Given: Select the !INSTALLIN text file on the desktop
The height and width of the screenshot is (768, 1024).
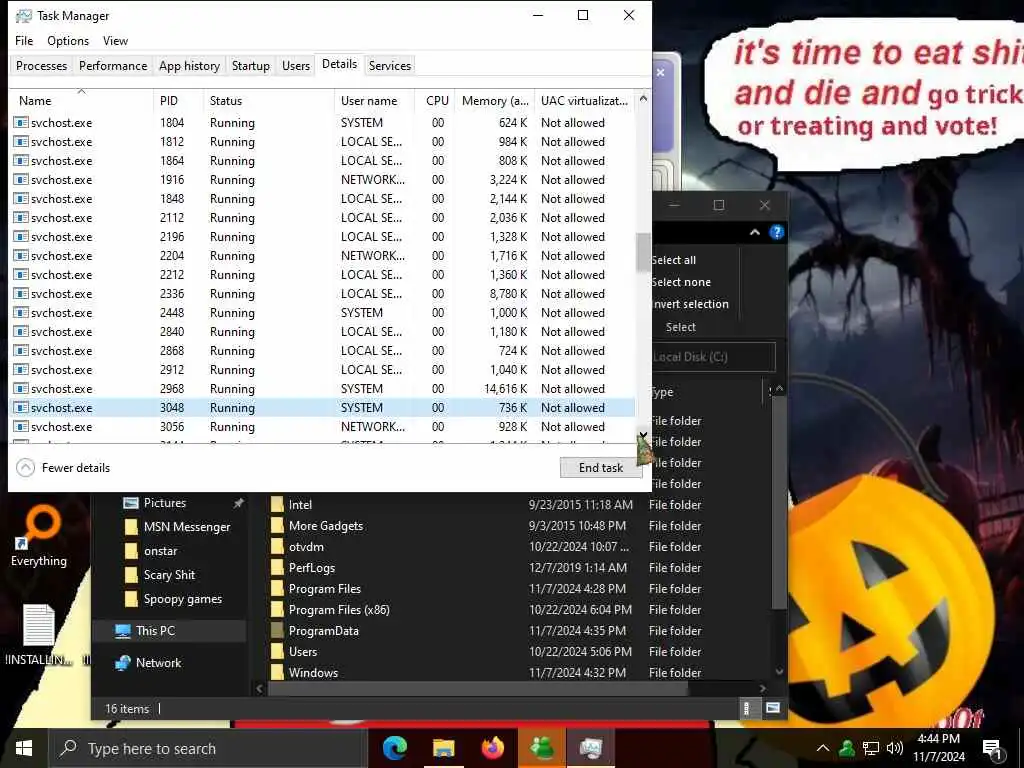Looking at the screenshot, I should click(x=39, y=635).
